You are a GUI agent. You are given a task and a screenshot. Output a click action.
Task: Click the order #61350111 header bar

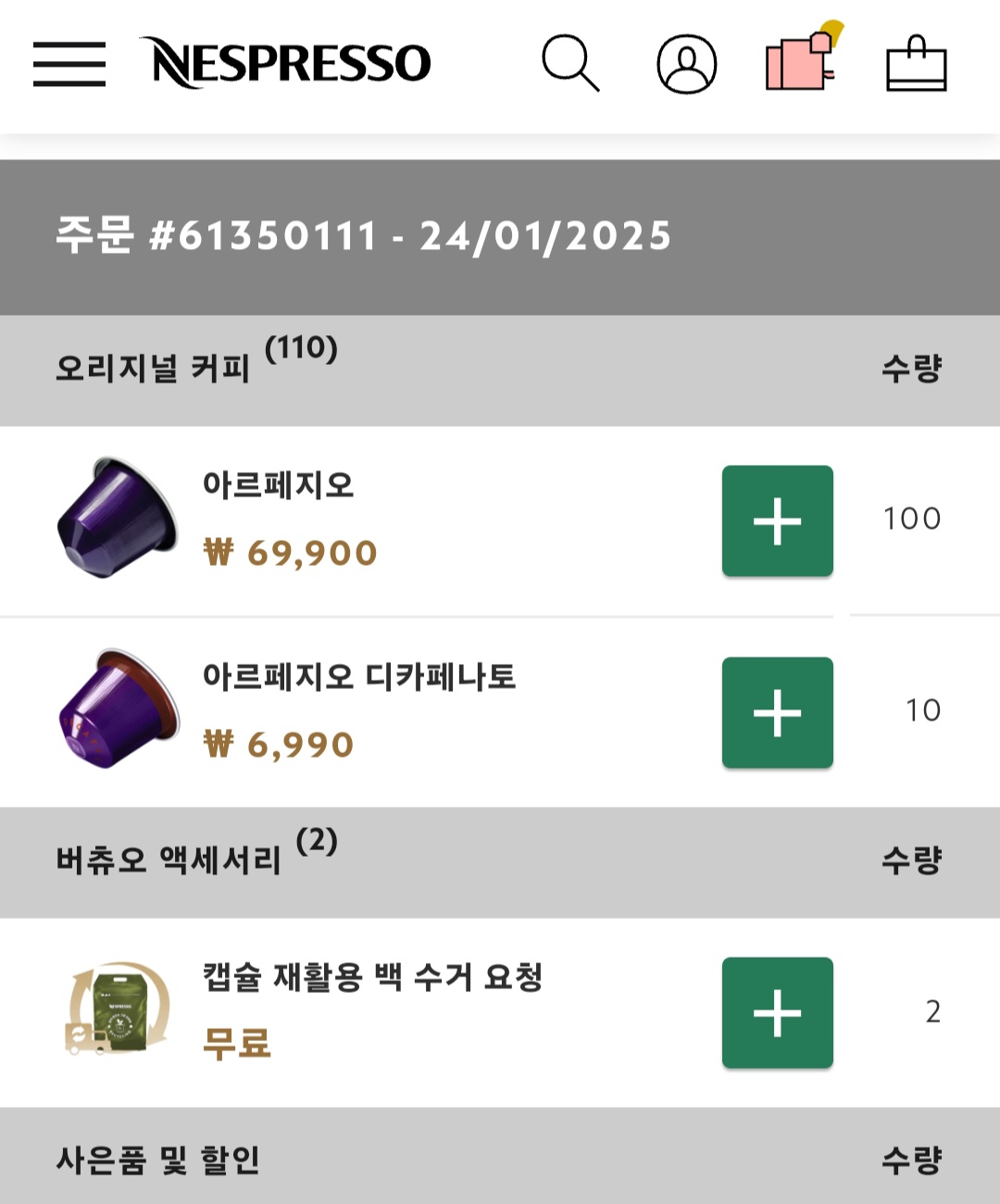tap(363, 237)
